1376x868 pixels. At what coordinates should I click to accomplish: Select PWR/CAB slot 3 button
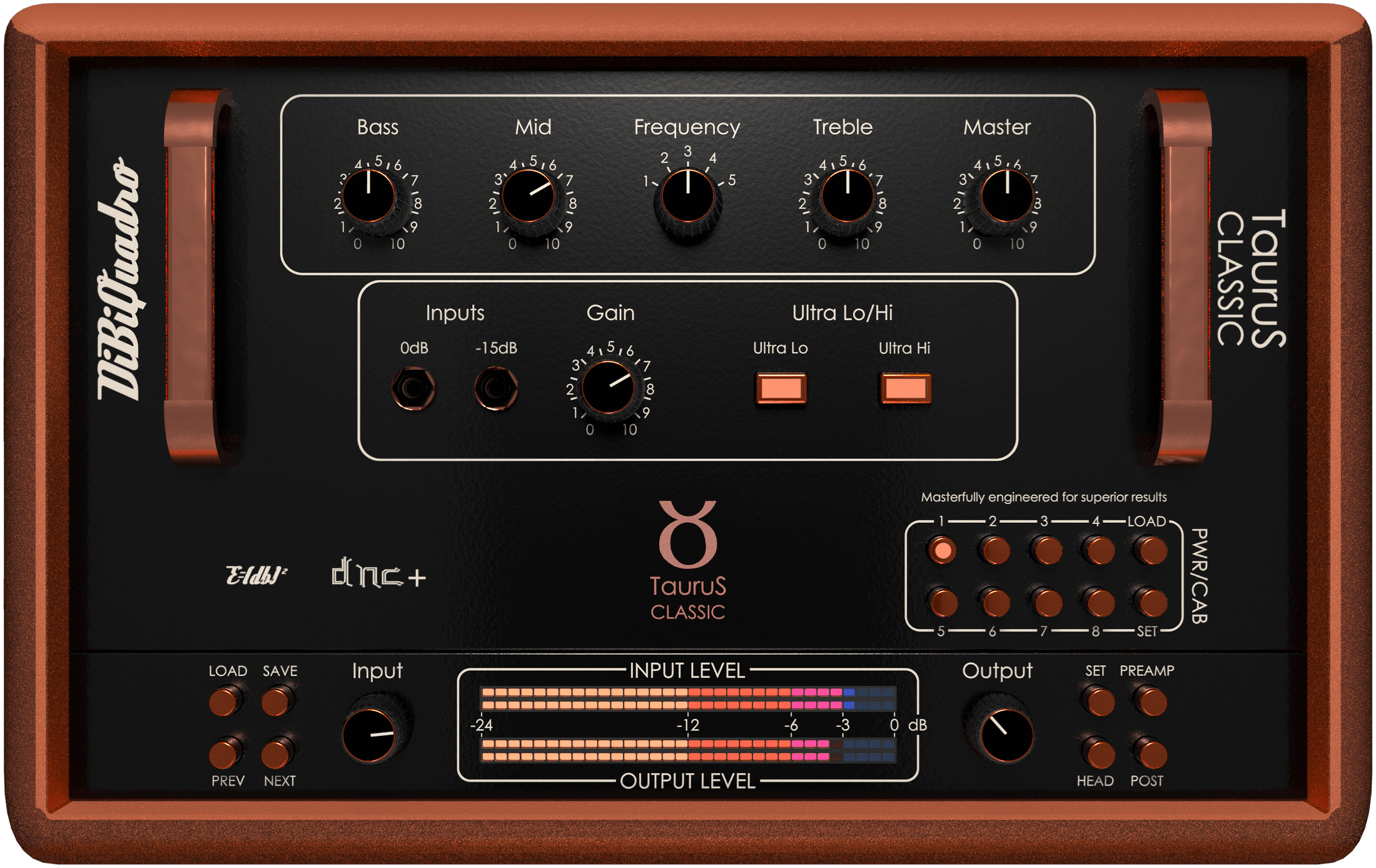(1047, 551)
